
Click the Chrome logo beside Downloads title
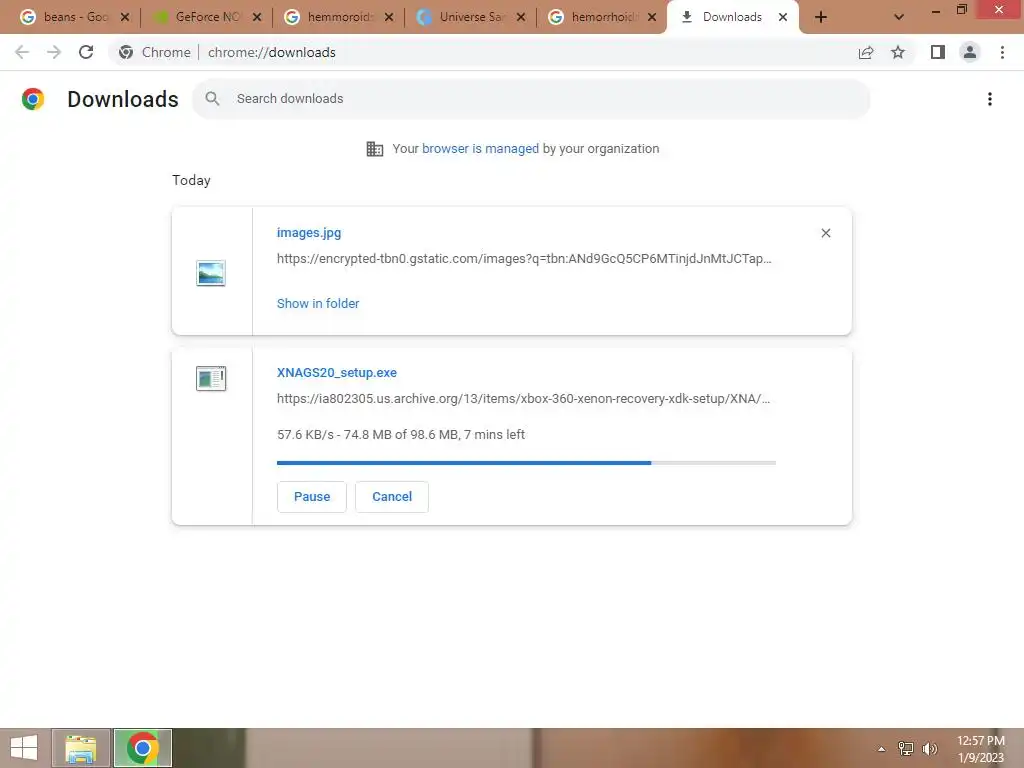(x=33, y=99)
